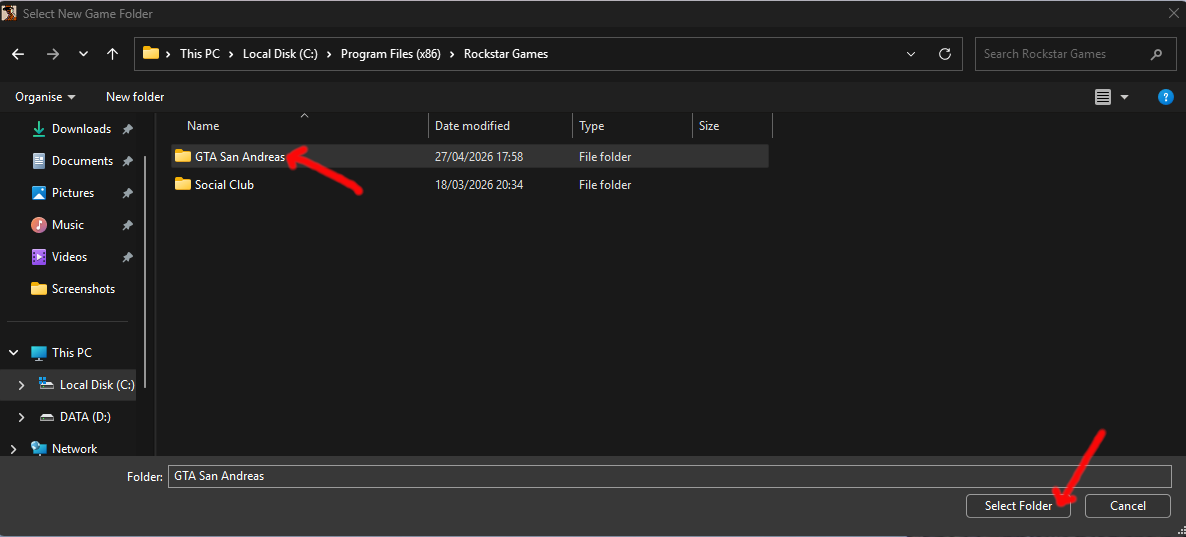1186x537 pixels.
Task: Open the recent locations chevron
Action: click(83, 54)
